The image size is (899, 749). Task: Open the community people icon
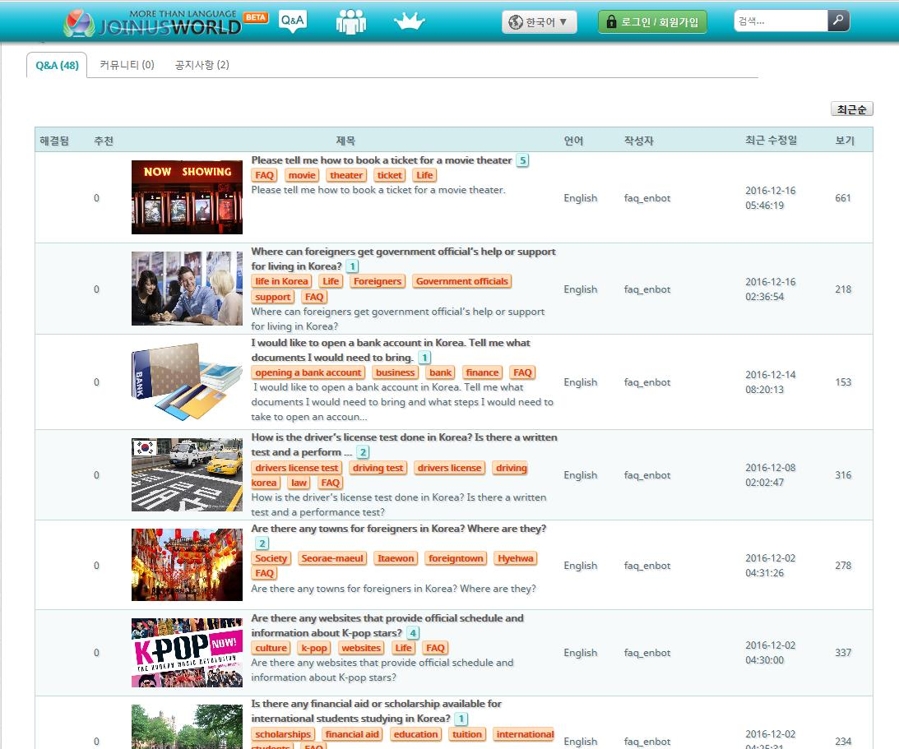coord(351,21)
